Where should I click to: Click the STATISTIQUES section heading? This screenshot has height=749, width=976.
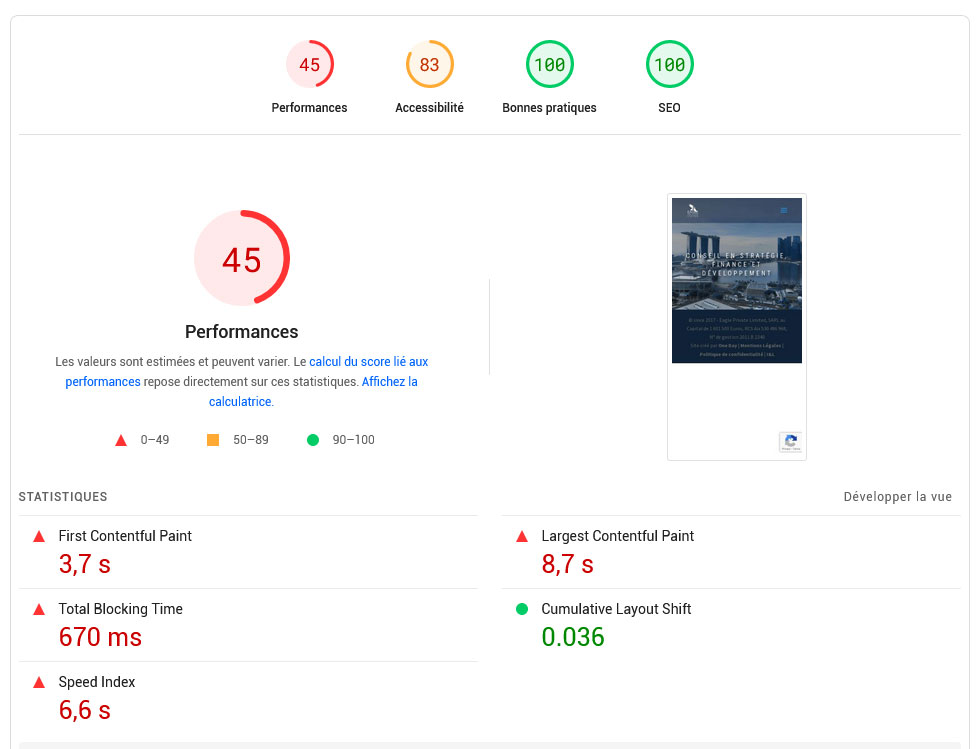[63, 497]
